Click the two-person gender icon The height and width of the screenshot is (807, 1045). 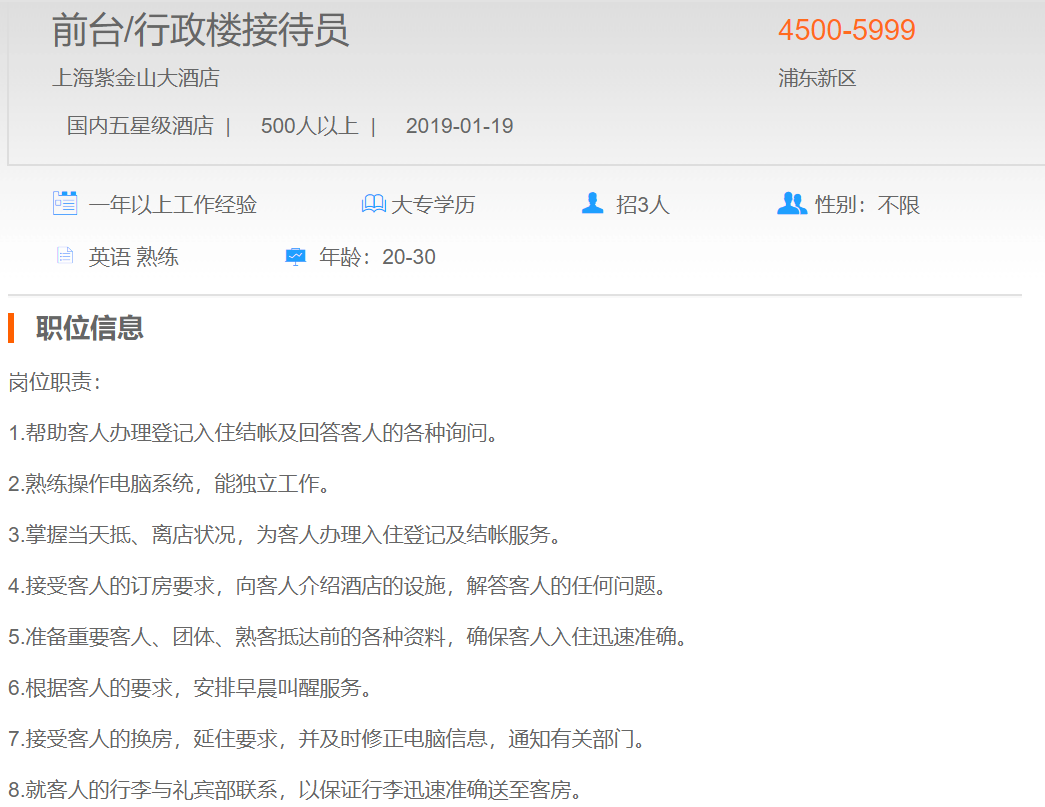coord(791,203)
